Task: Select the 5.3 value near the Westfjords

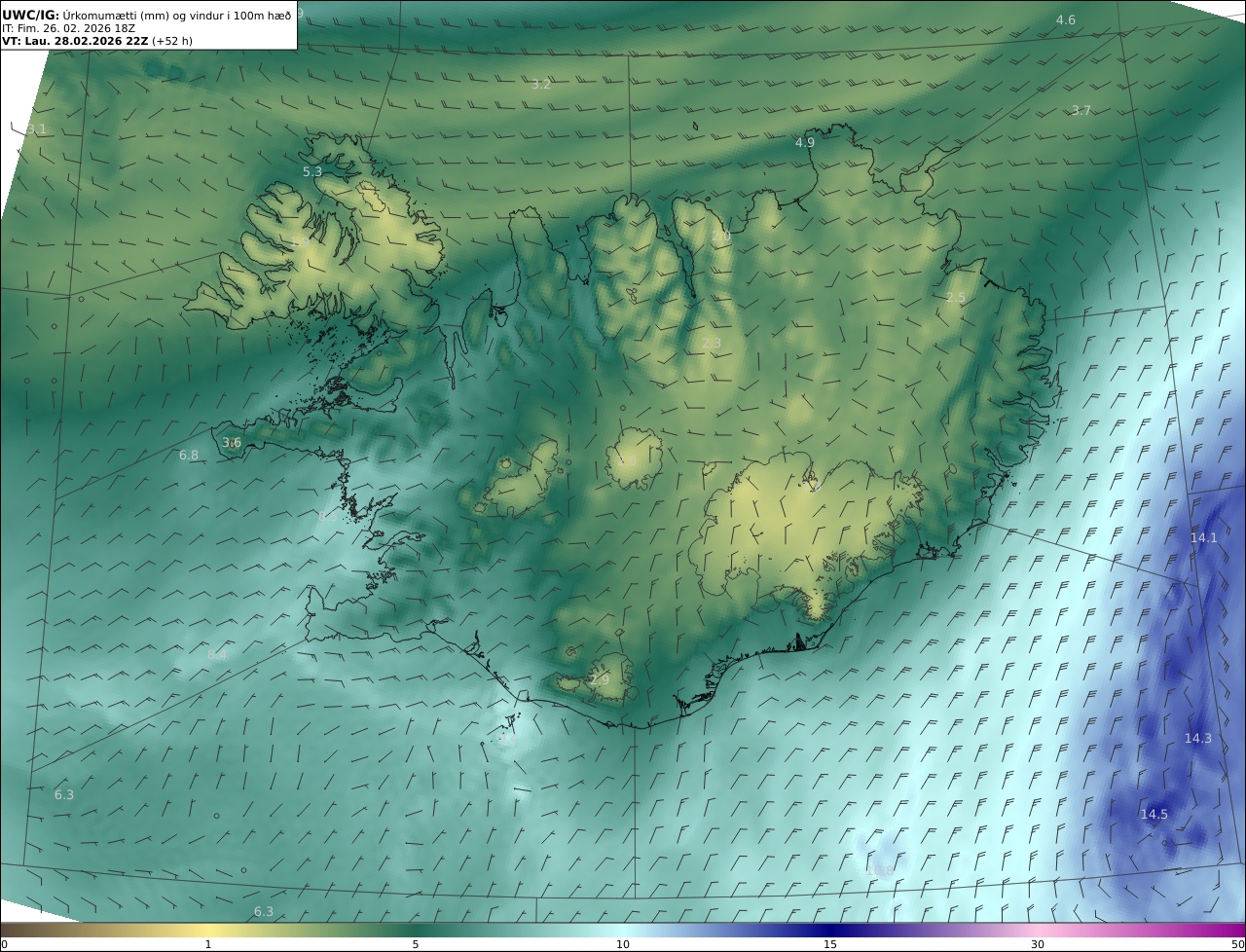Action: click(x=312, y=171)
